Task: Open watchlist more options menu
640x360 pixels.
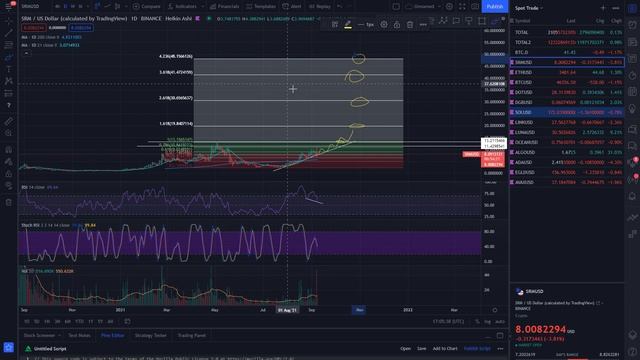Action: [616, 8]
